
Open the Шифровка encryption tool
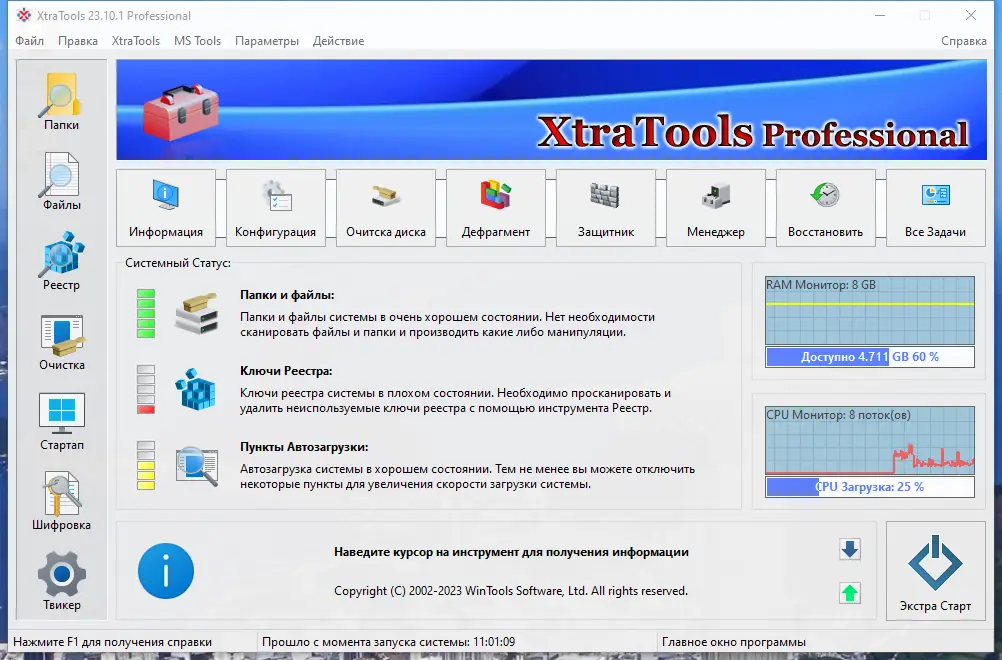[x=61, y=502]
